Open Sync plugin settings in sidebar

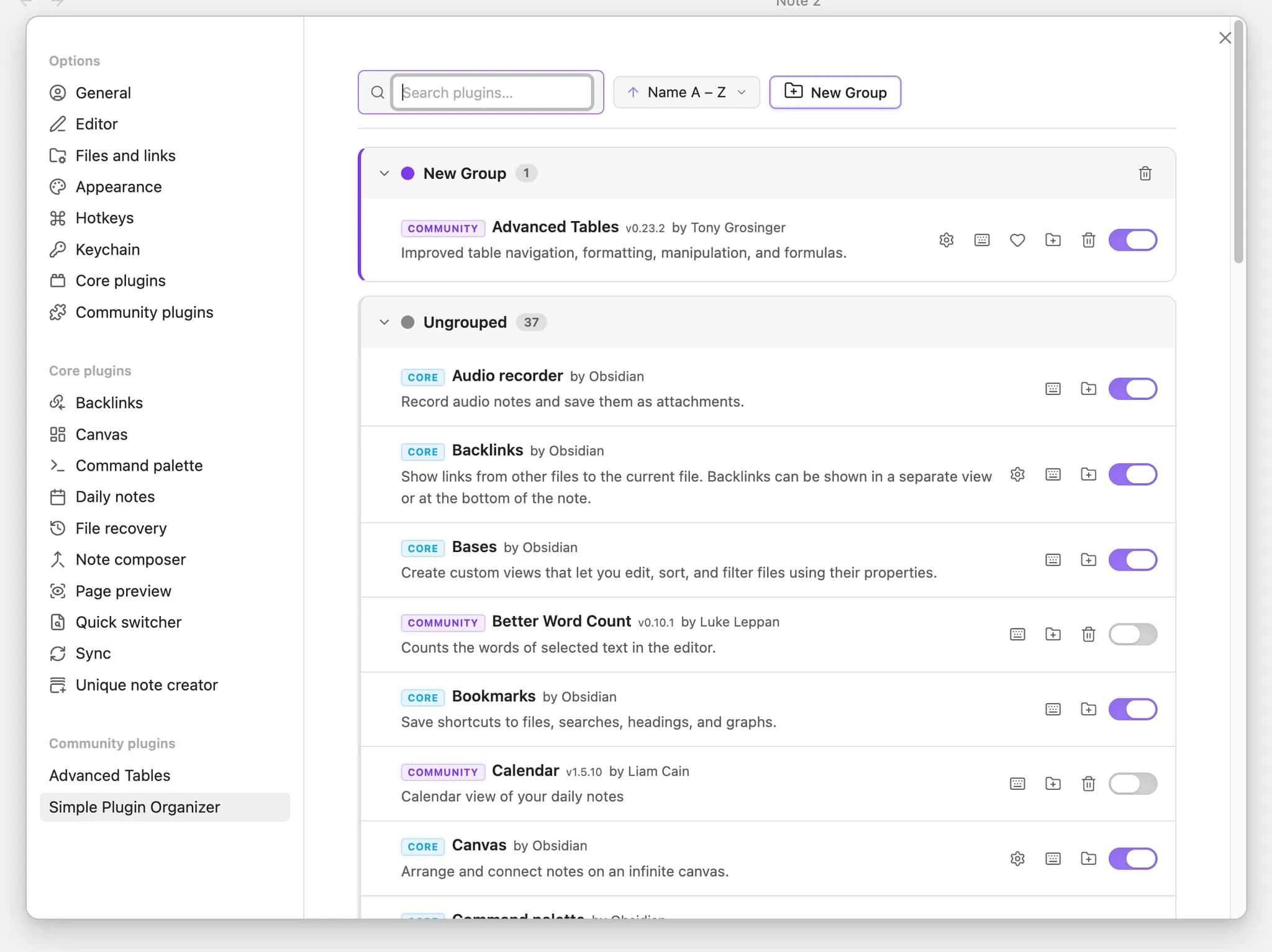165,653
